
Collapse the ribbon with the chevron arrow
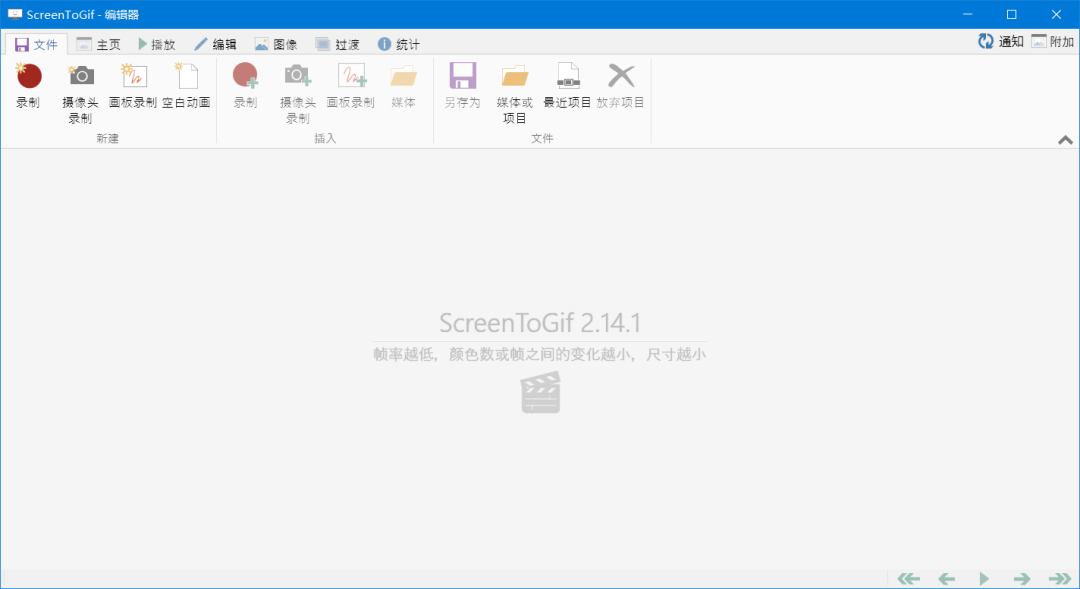[x=1065, y=141]
